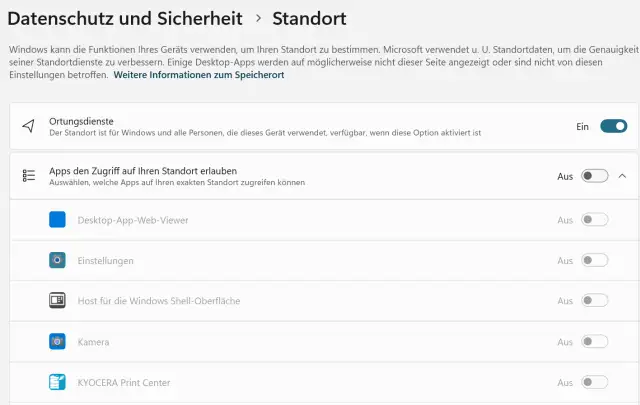Toggle location for KYOCERA Print Center
This screenshot has height=405, width=640.
pyautogui.click(x=594, y=382)
